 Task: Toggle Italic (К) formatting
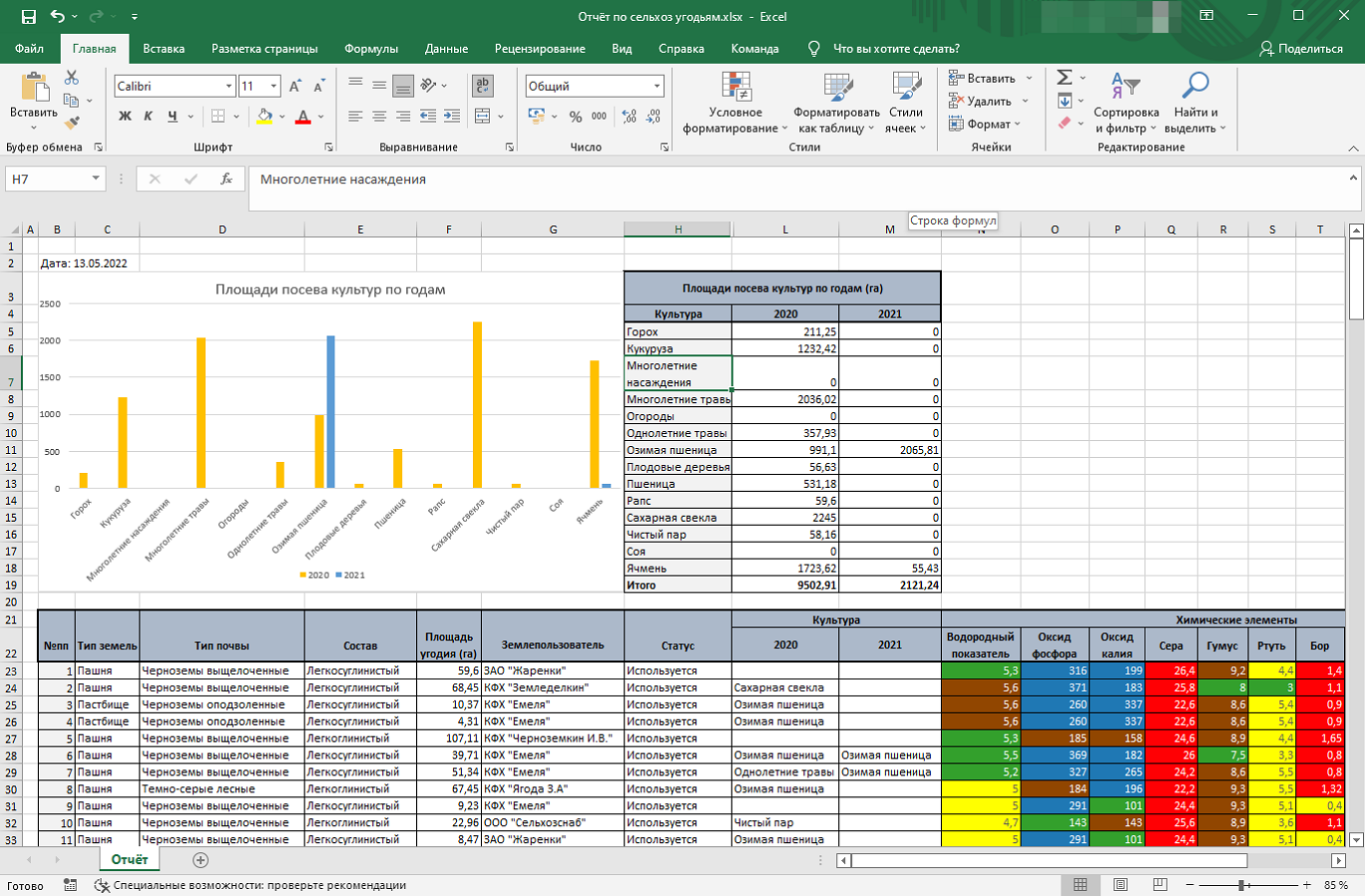pos(148,117)
